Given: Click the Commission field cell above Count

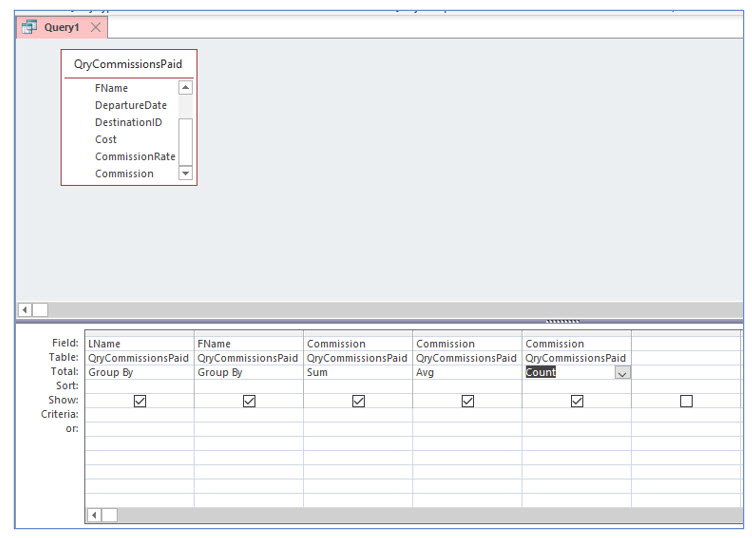Looking at the screenshot, I should pos(577,344).
